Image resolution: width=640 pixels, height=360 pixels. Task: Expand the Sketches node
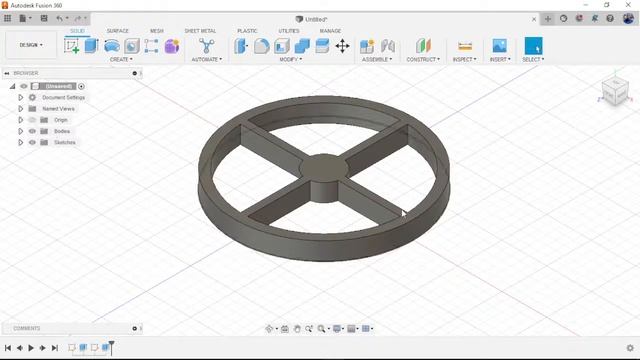(20, 142)
